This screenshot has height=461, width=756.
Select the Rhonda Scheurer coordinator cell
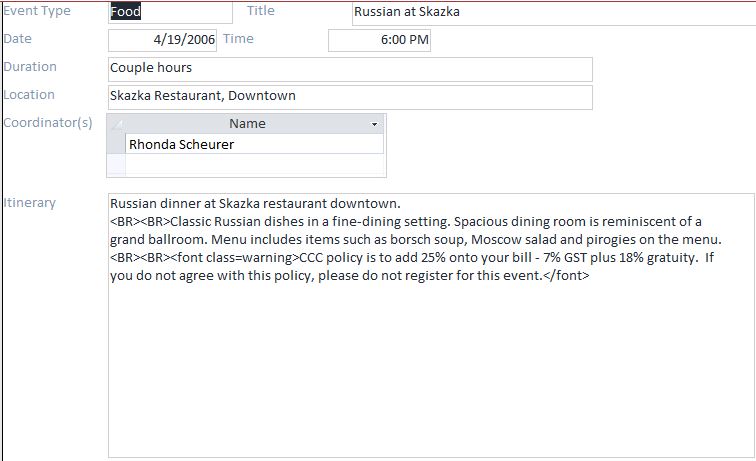[254, 144]
